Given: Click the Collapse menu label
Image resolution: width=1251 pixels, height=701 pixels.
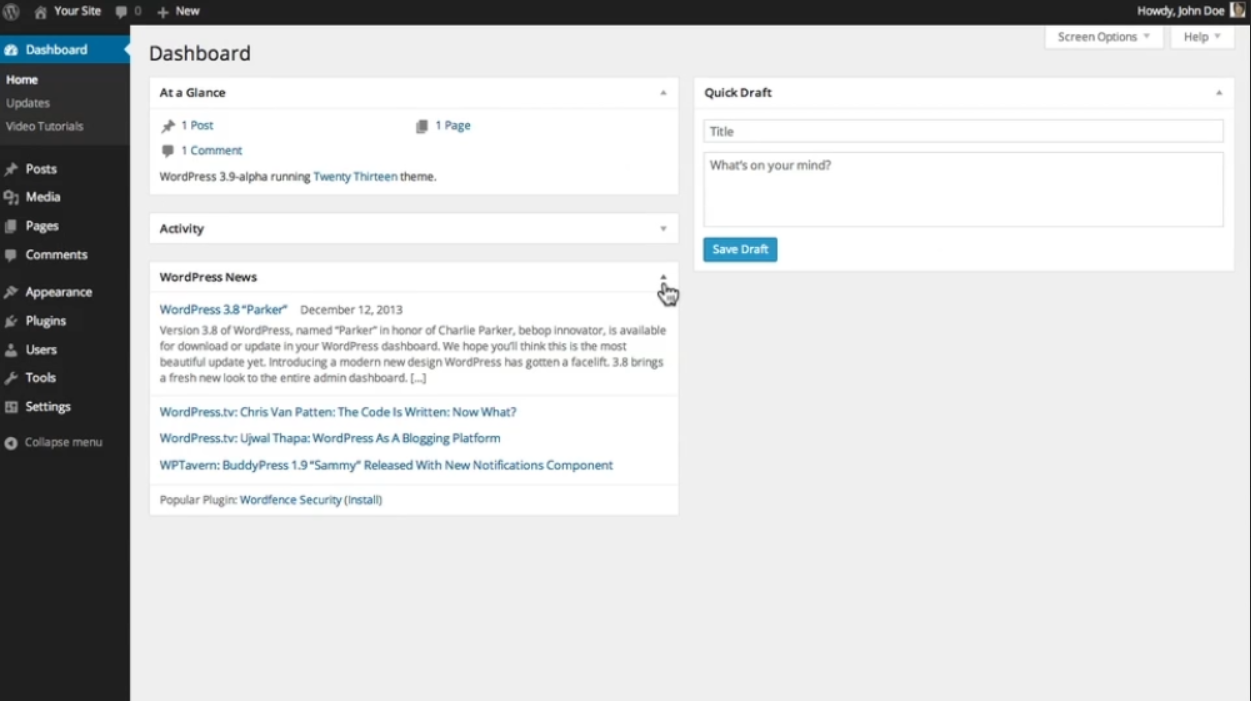Looking at the screenshot, I should pyautogui.click(x=63, y=443).
